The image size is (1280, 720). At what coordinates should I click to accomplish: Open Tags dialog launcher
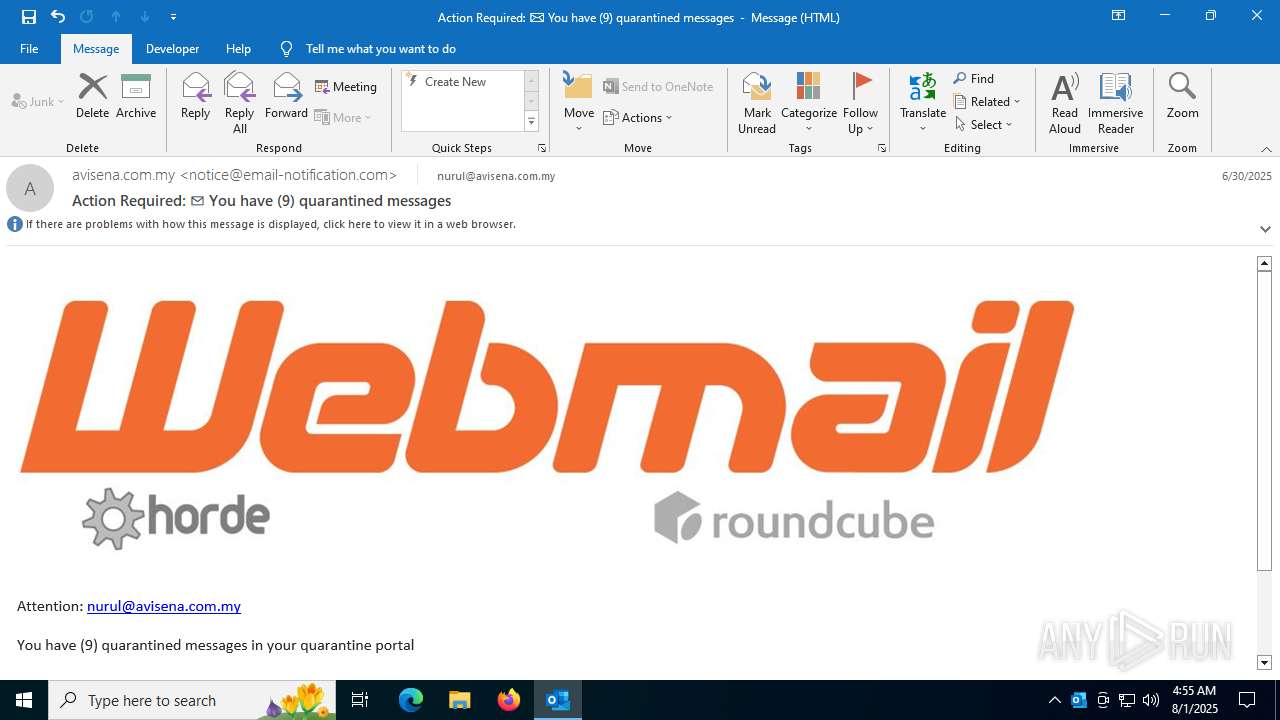pos(882,148)
